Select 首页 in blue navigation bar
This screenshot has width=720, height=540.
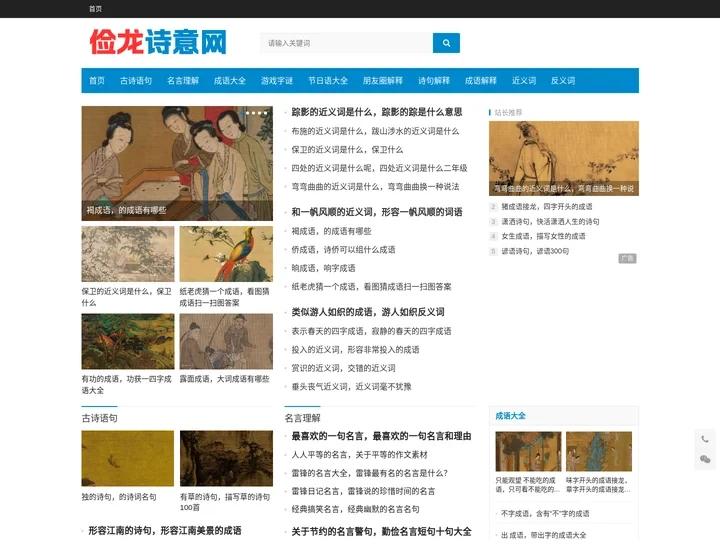97,81
